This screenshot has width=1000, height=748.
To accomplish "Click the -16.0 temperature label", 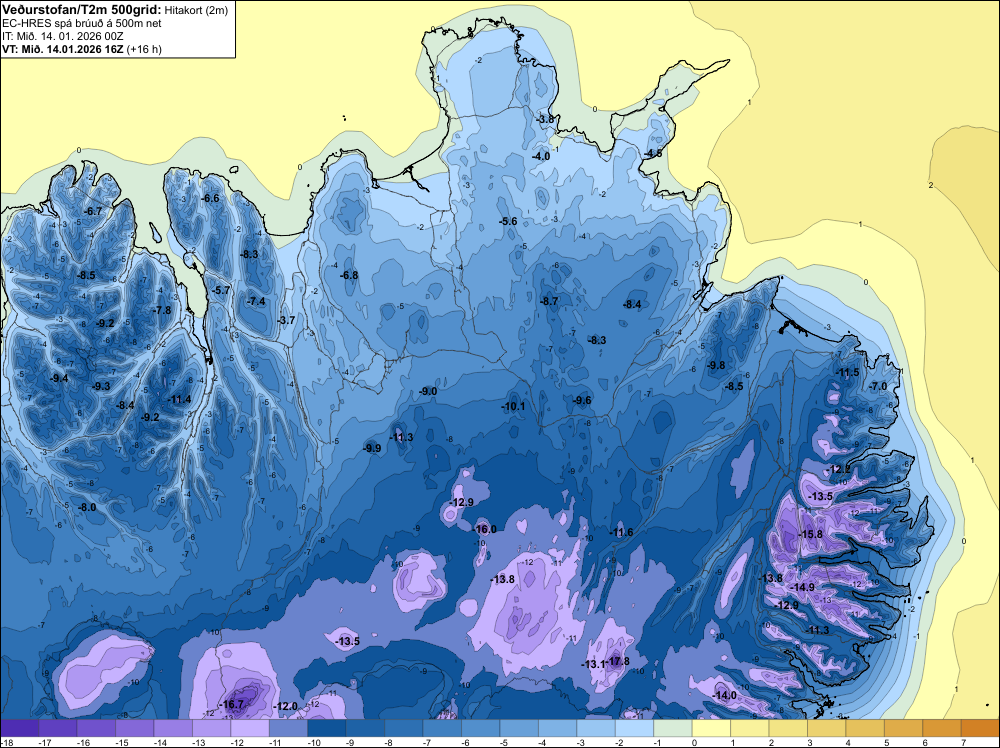I will click(x=485, y=529).
